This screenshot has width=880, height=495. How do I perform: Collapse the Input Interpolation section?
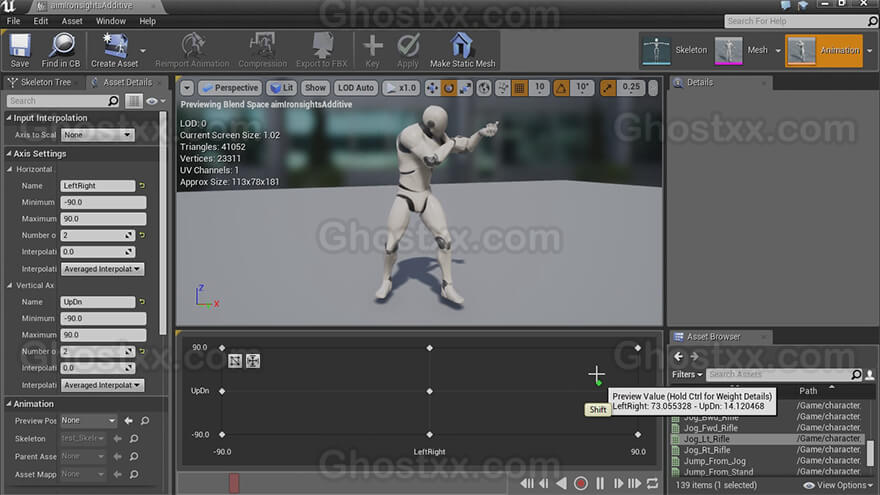[9, 118]
